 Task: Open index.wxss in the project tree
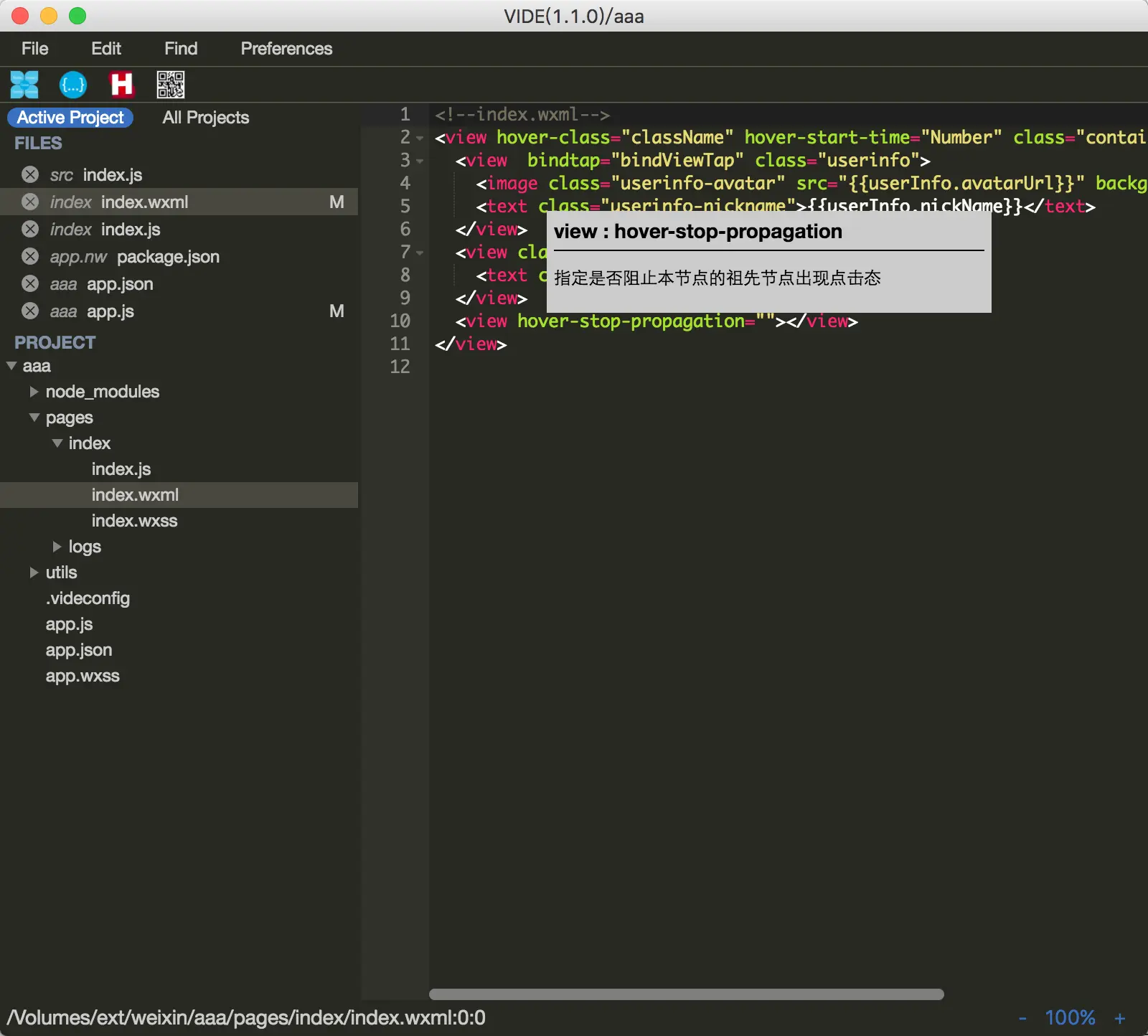tap(134, 521)
